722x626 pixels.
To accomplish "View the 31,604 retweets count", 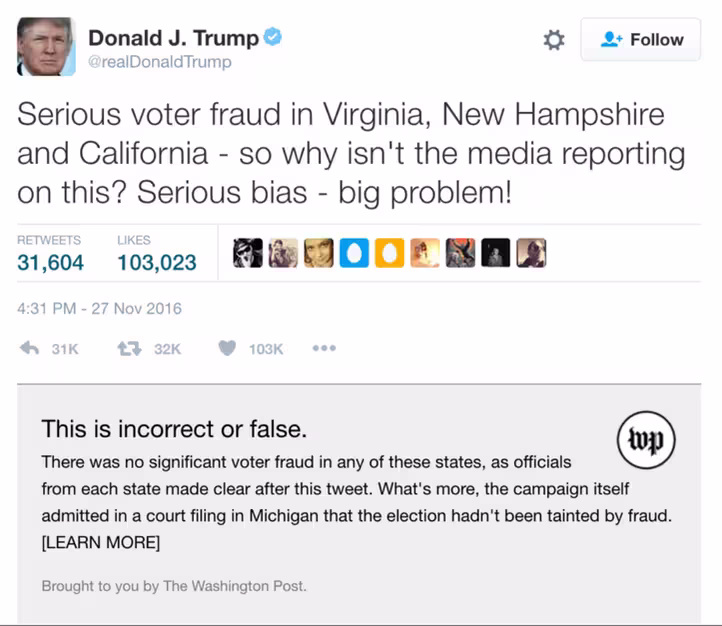I will [x=51, y=262].
